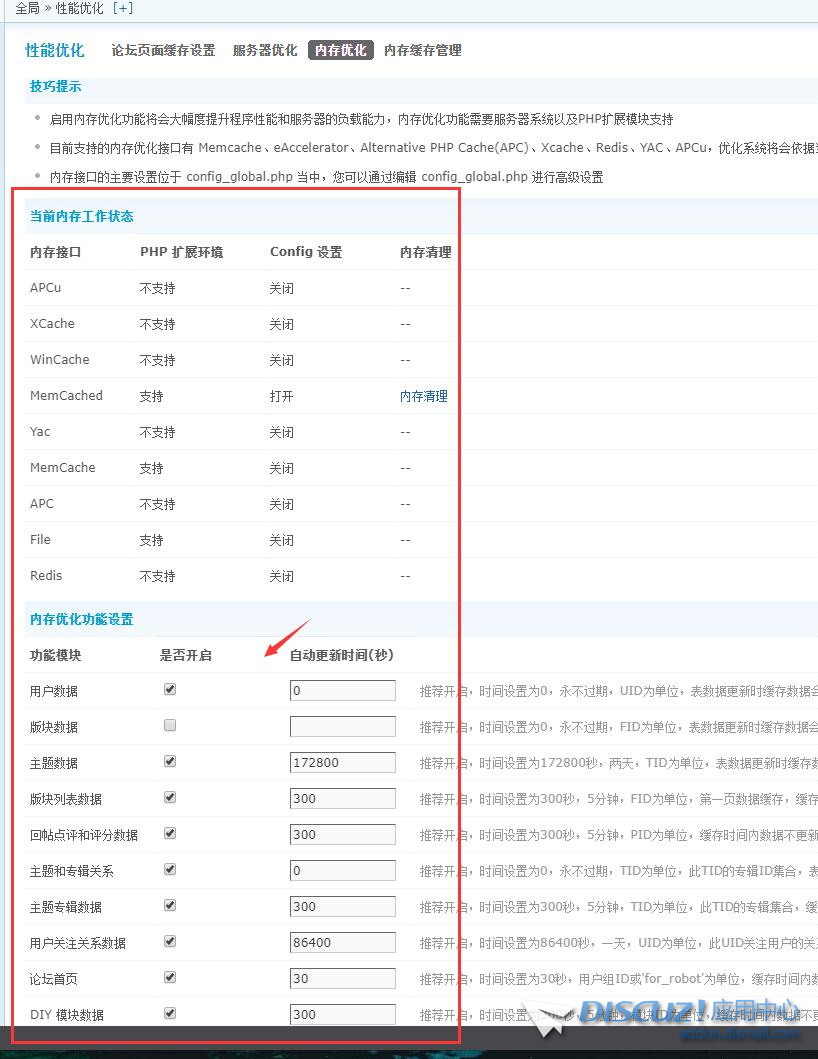Disable the 版块列表数据 checkbox

[170, 798]
